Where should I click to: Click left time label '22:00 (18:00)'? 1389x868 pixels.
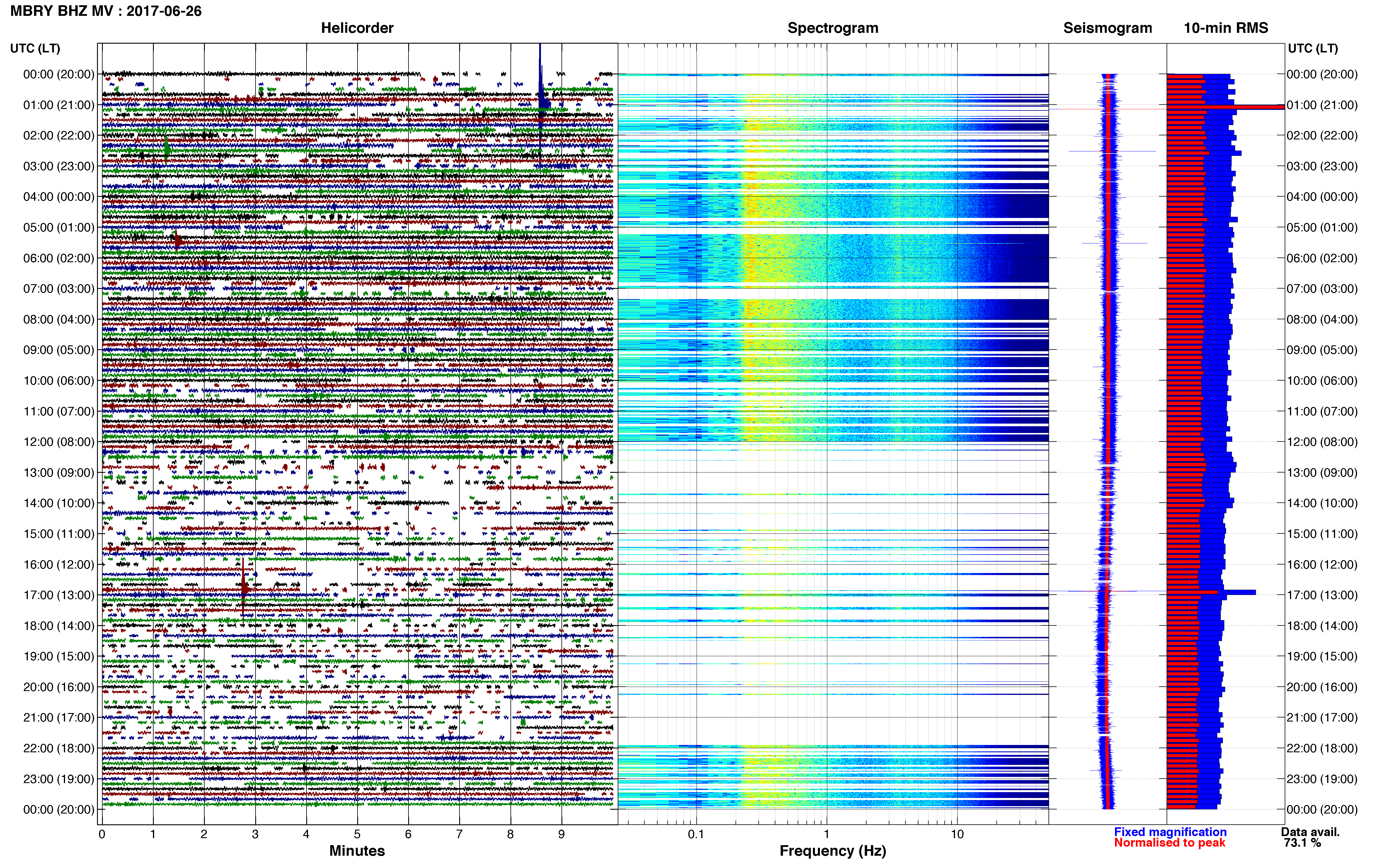click(59, 748)
